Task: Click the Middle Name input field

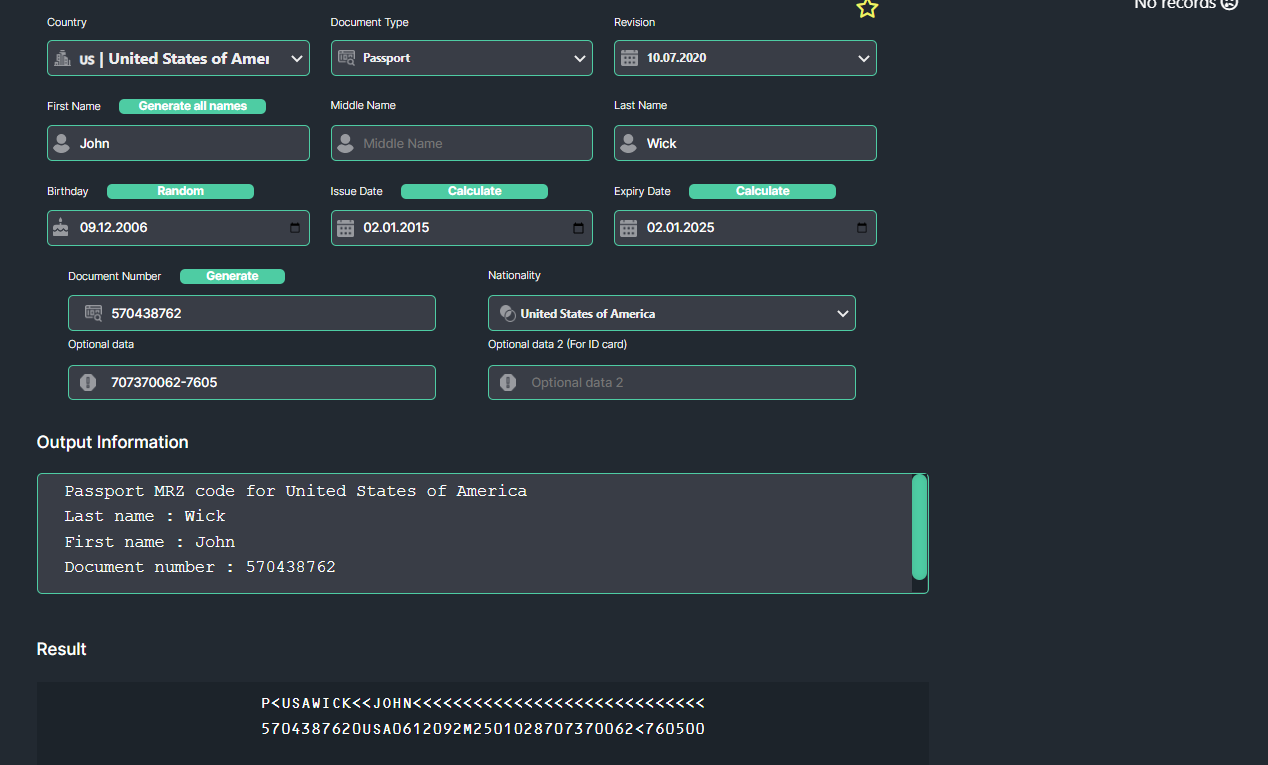Action: 470,143
